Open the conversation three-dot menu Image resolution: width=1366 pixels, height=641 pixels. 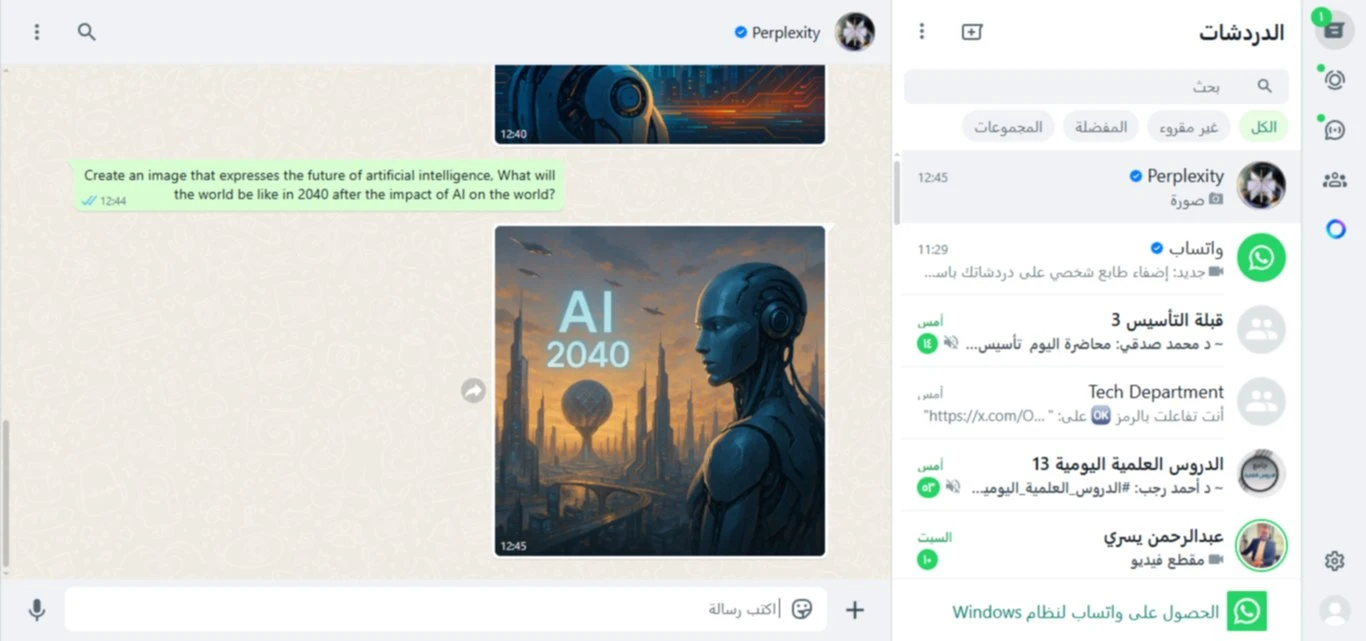point(37,32)
